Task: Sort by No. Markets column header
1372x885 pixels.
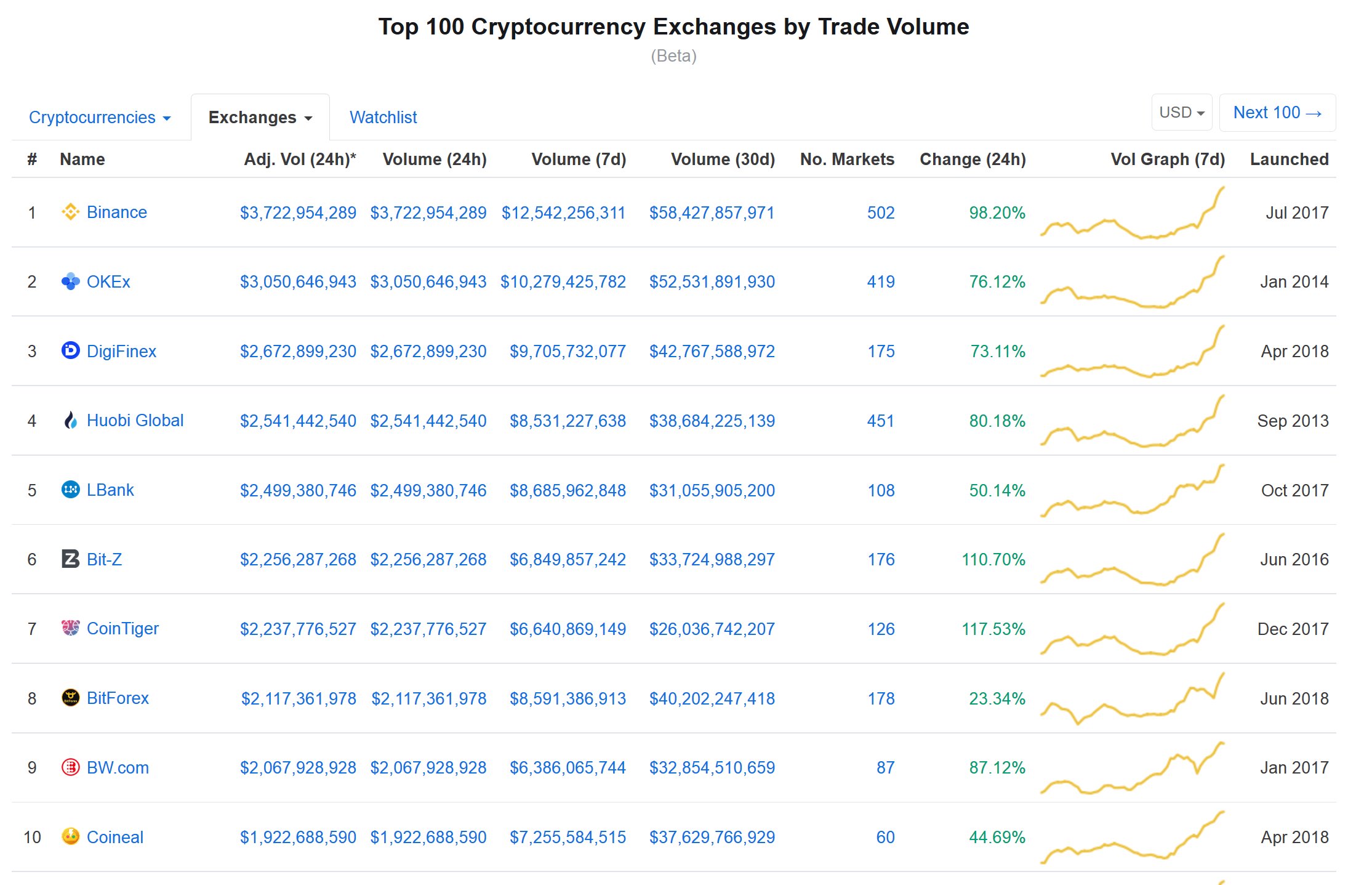Action: tap(847, 159)
